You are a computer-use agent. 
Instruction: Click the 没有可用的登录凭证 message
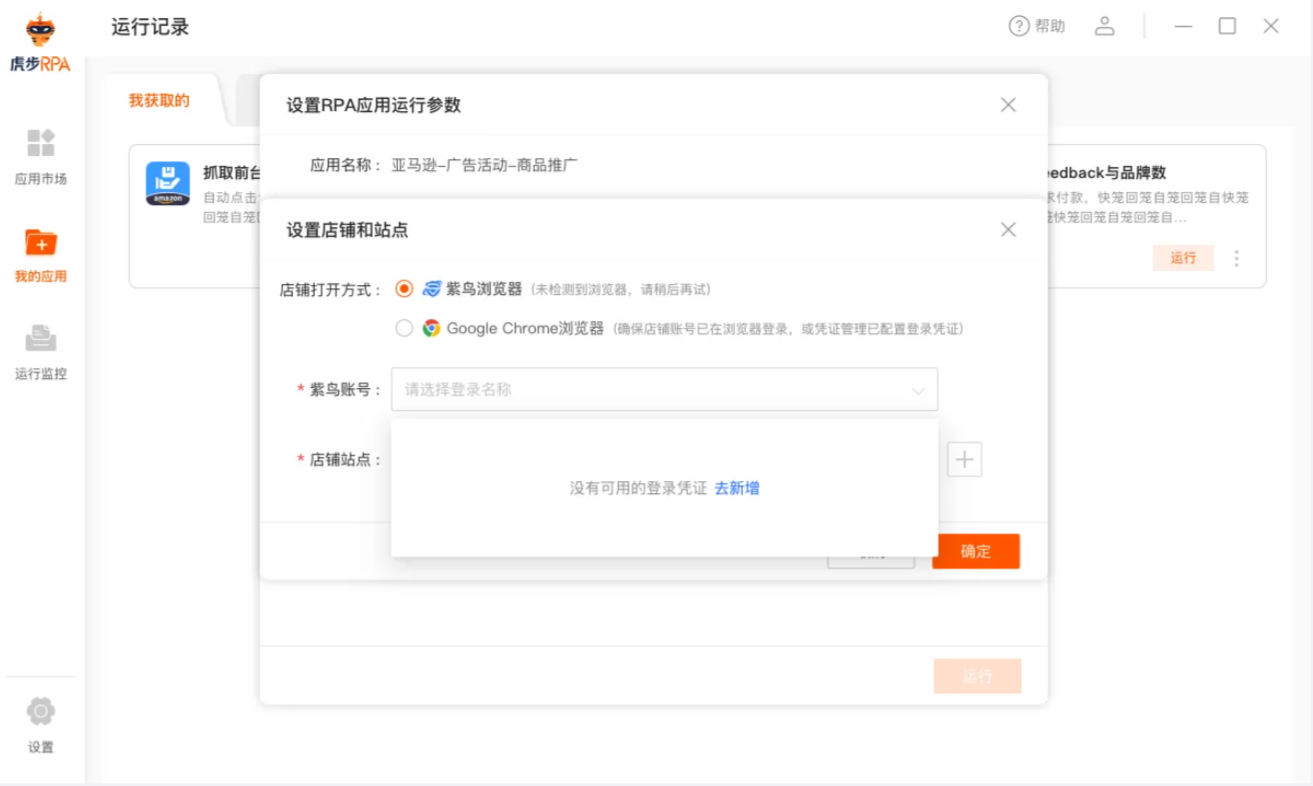click(x=638, y=488)
